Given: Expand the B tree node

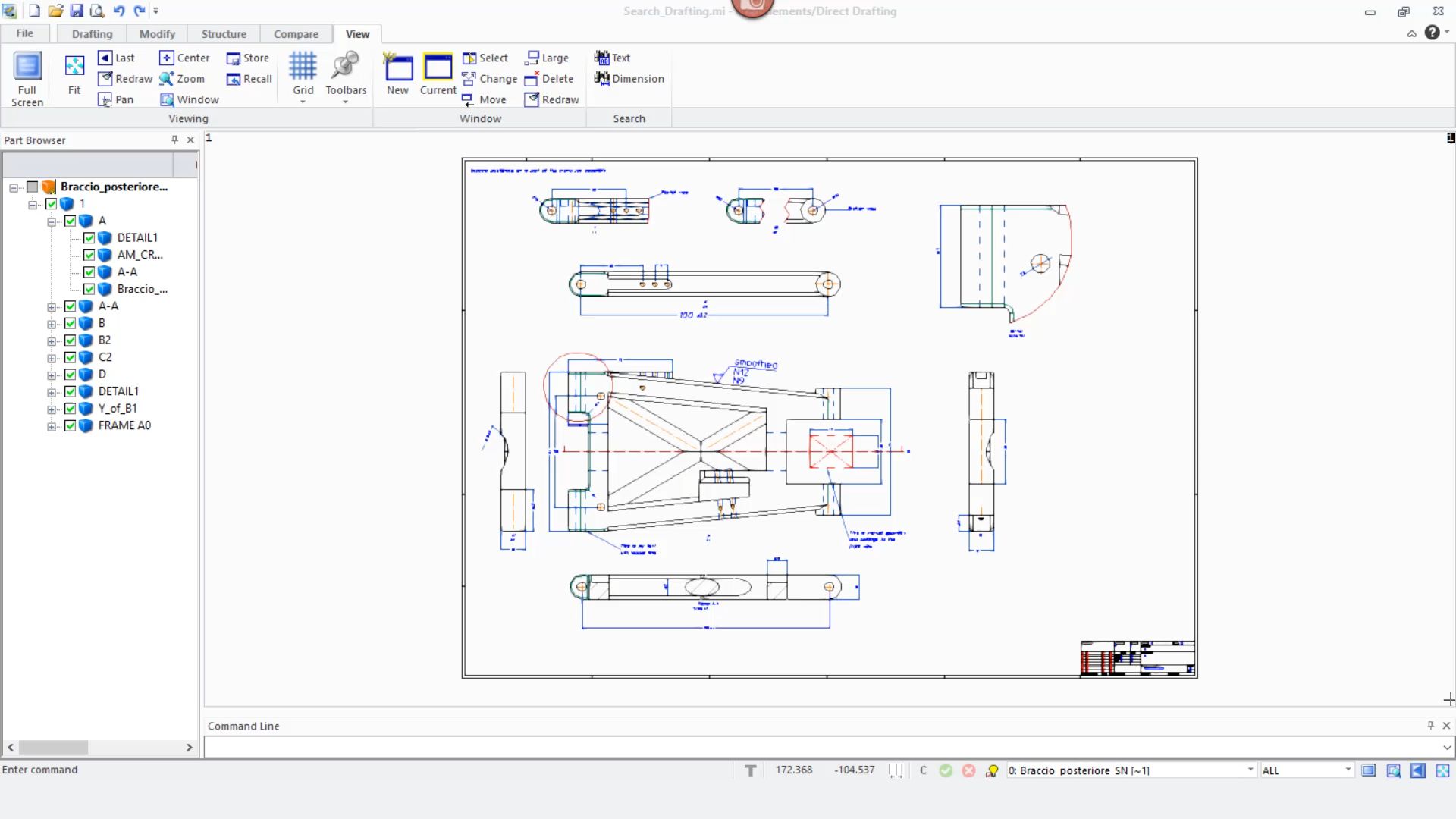Looking at the screenshot, I should click(x=52, y=324).
